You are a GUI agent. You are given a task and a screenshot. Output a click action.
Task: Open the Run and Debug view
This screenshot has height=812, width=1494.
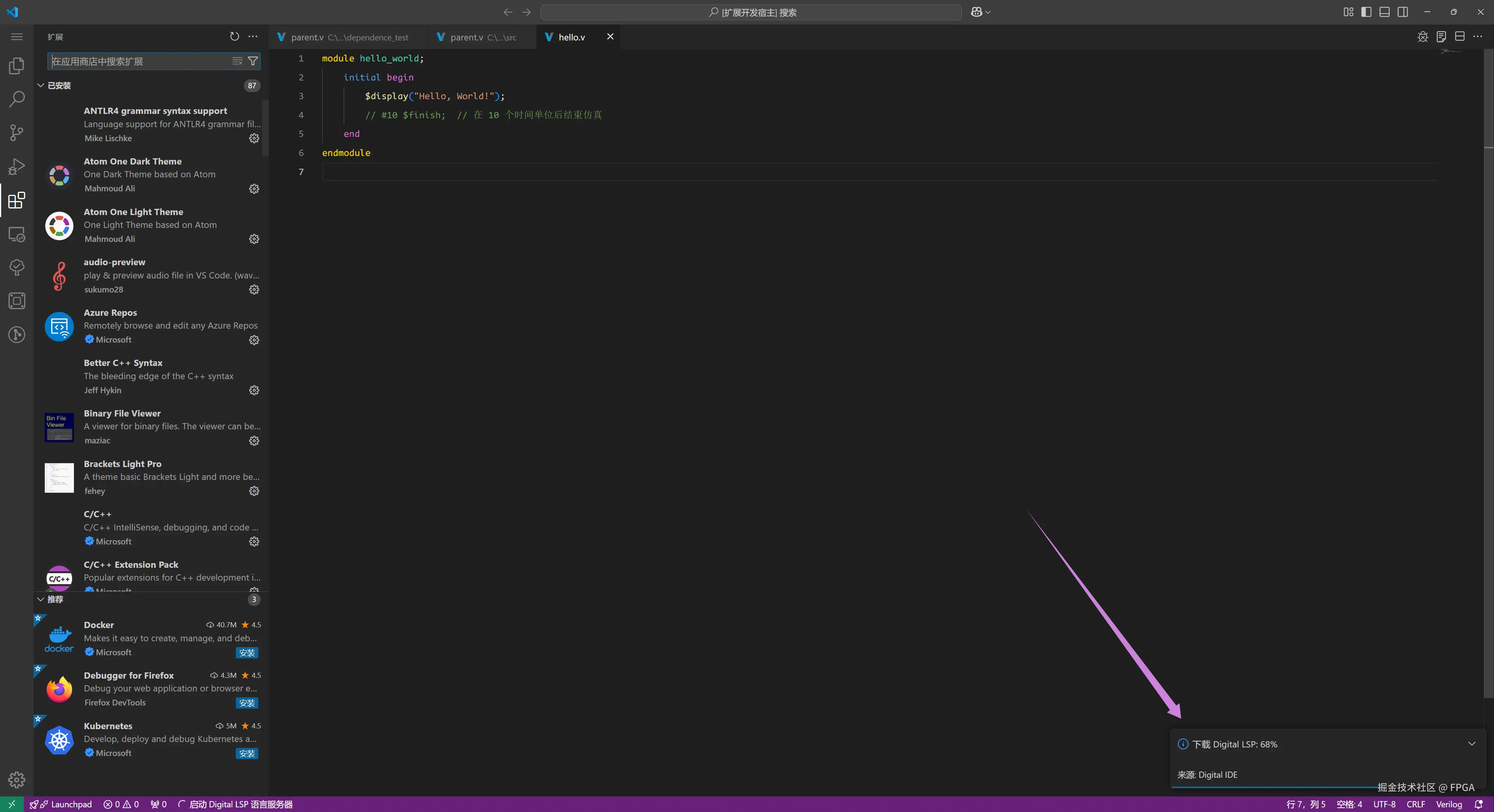pyautogui.click(x=17, y=166)
